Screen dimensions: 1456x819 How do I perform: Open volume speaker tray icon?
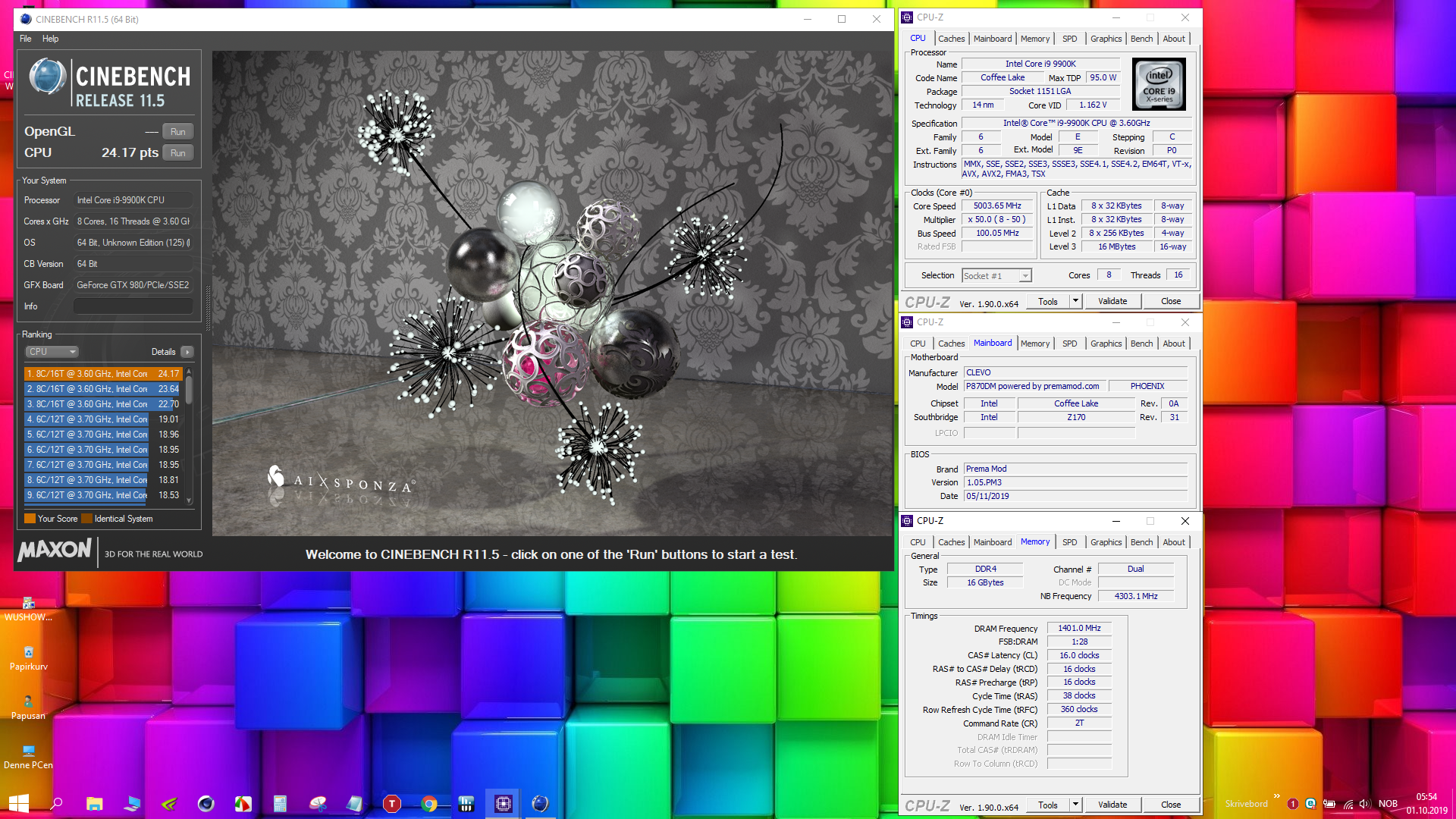(x=1364, y=804)
